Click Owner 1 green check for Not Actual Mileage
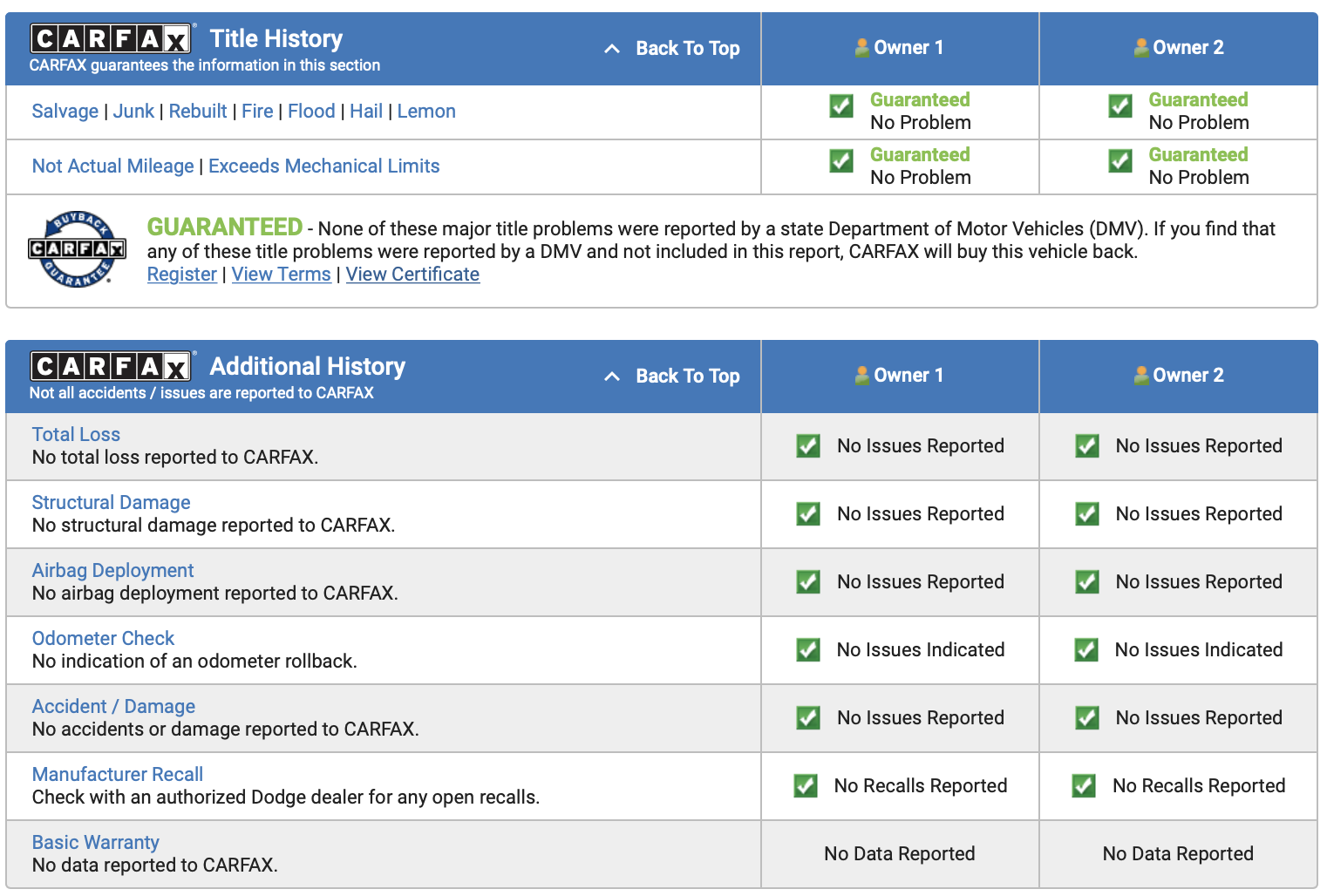 pyautogui.click(x=841, y=161)
